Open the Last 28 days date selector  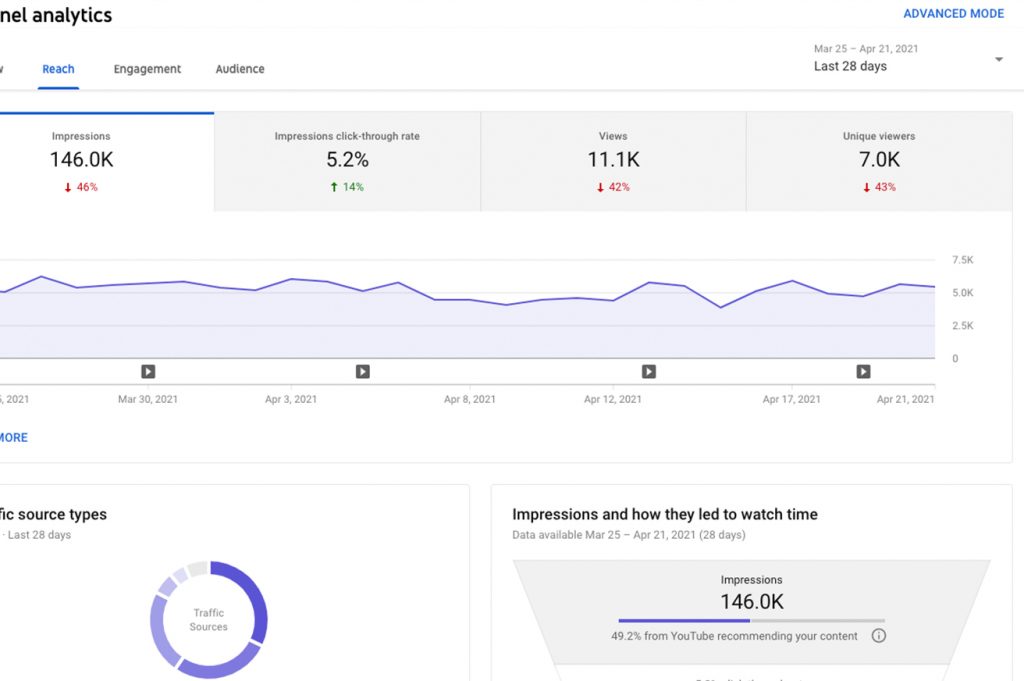(x=908, y=58)
